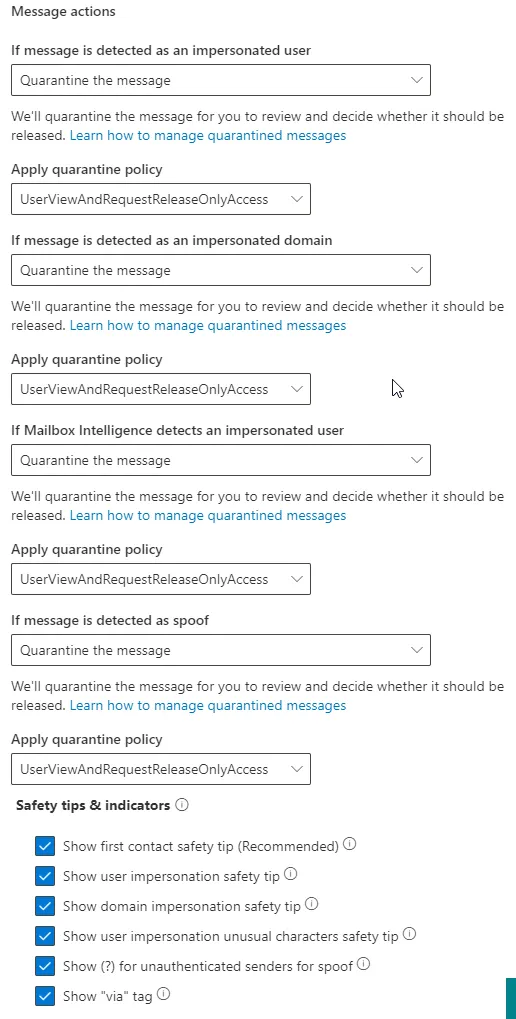Screen dimensions: 516x1019
Task: Click info icon next to domain impersonation safety tip
Action: pos(312,904)
